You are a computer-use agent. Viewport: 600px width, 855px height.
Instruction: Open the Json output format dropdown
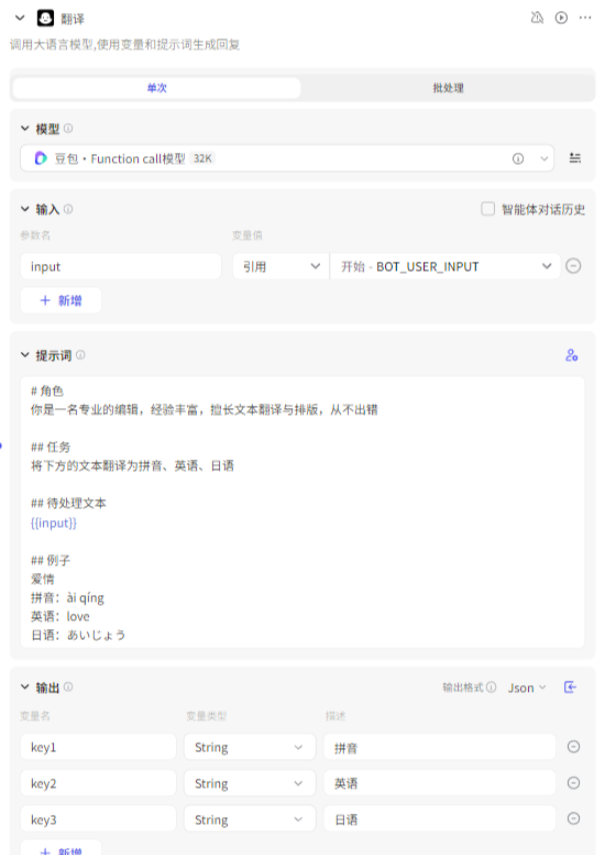point(527,687)
